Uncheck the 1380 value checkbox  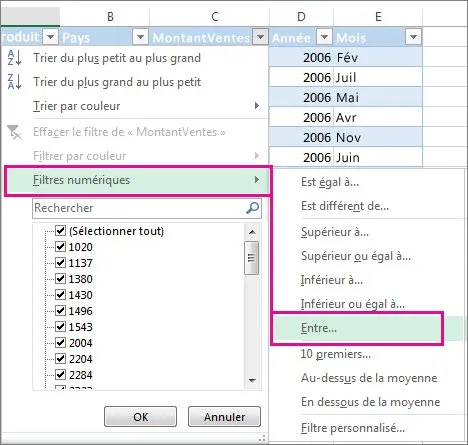[60, 279]
